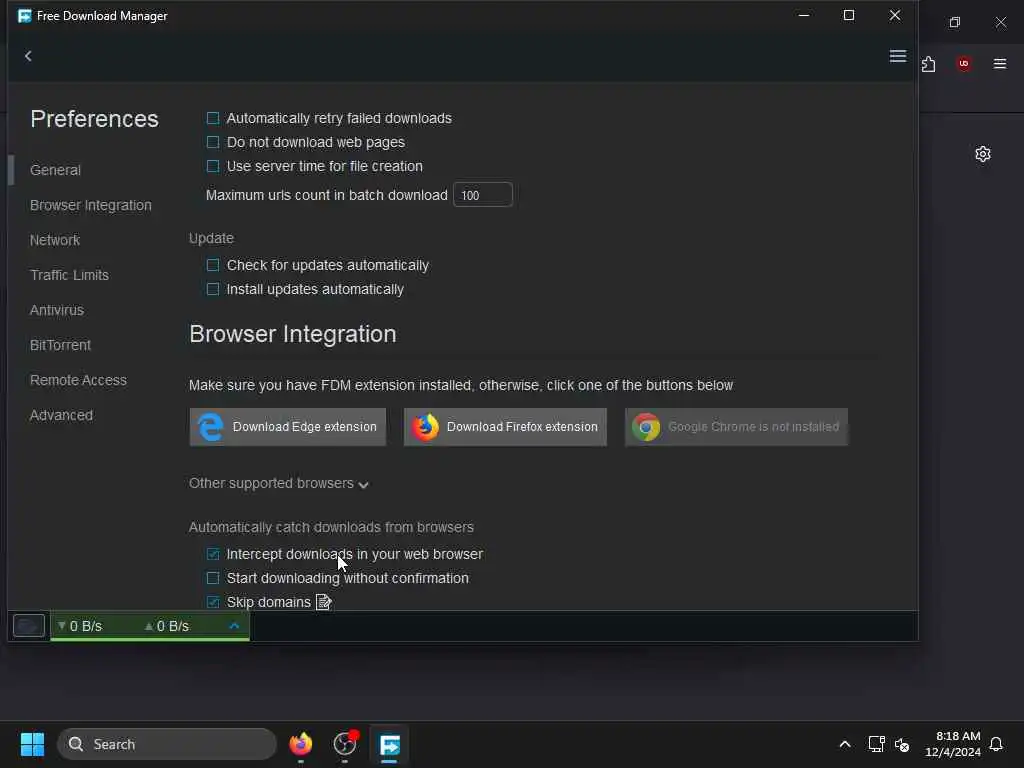This screenshot has height=768, width=1024.
Task: Open browser extensions puzzle icon in background window
Action: pos(929,64)
